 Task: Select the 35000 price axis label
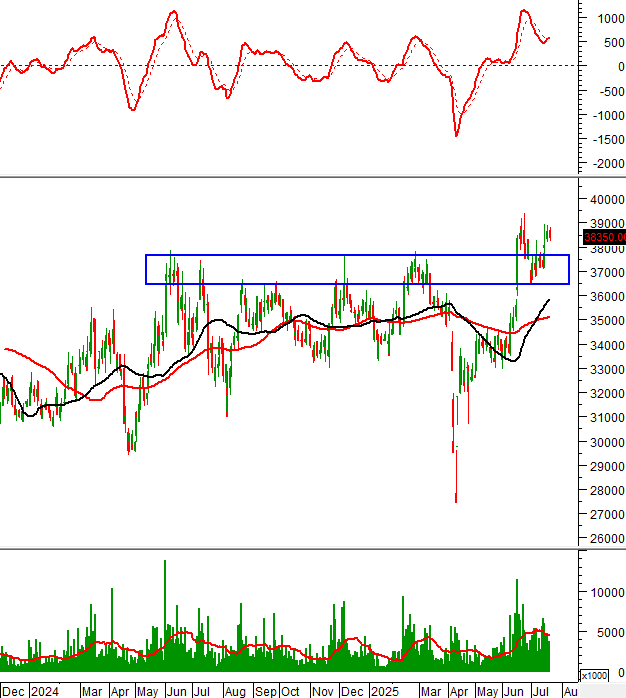pos(607,321)
